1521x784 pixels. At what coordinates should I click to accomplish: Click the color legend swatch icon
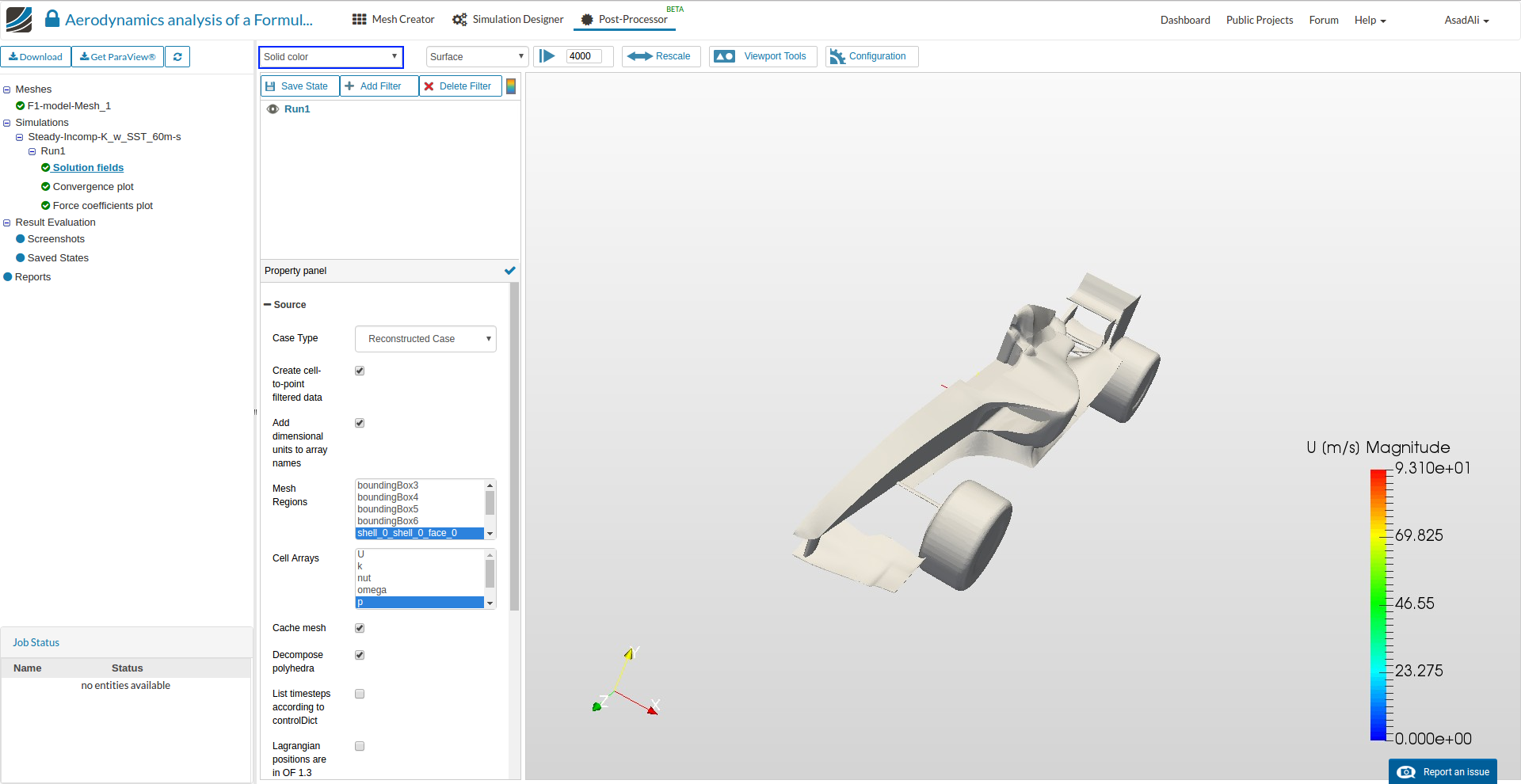511,86
